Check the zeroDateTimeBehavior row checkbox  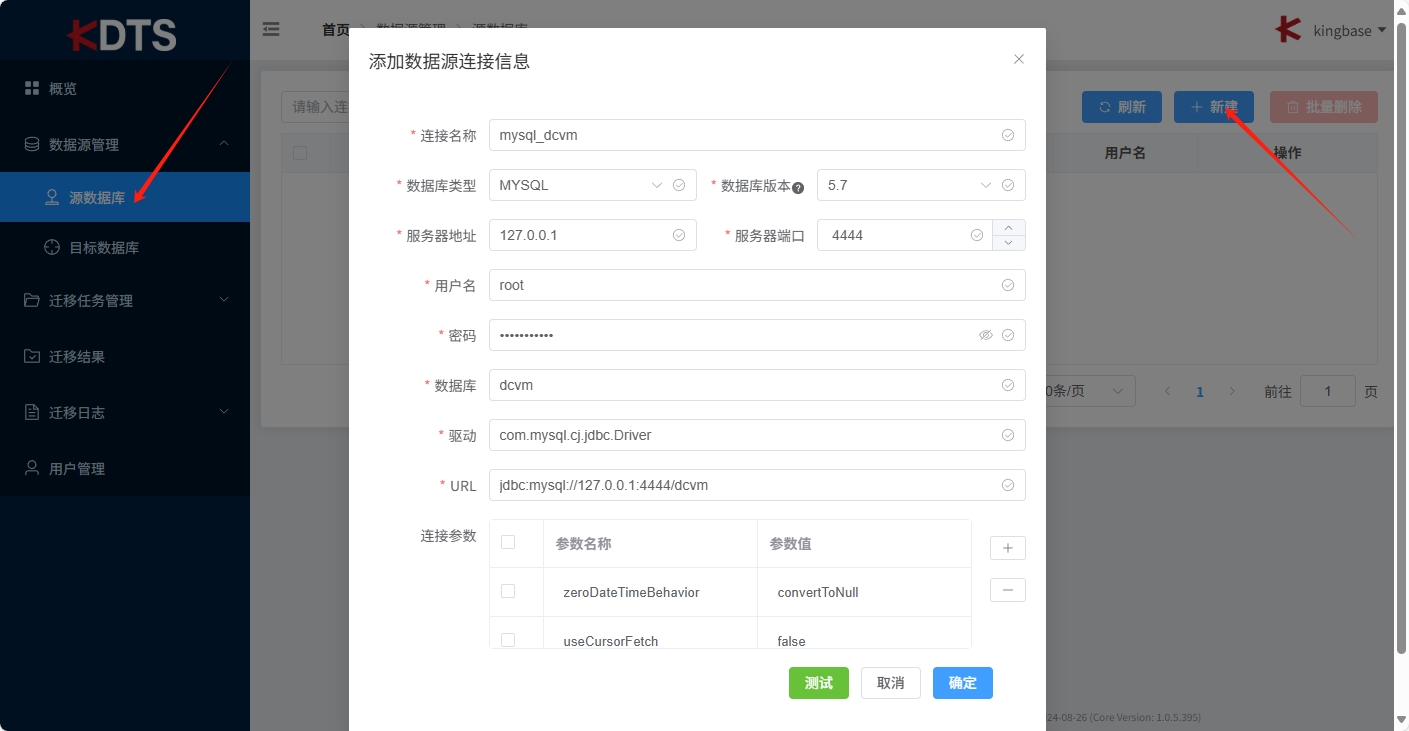[x=508, y=591]
